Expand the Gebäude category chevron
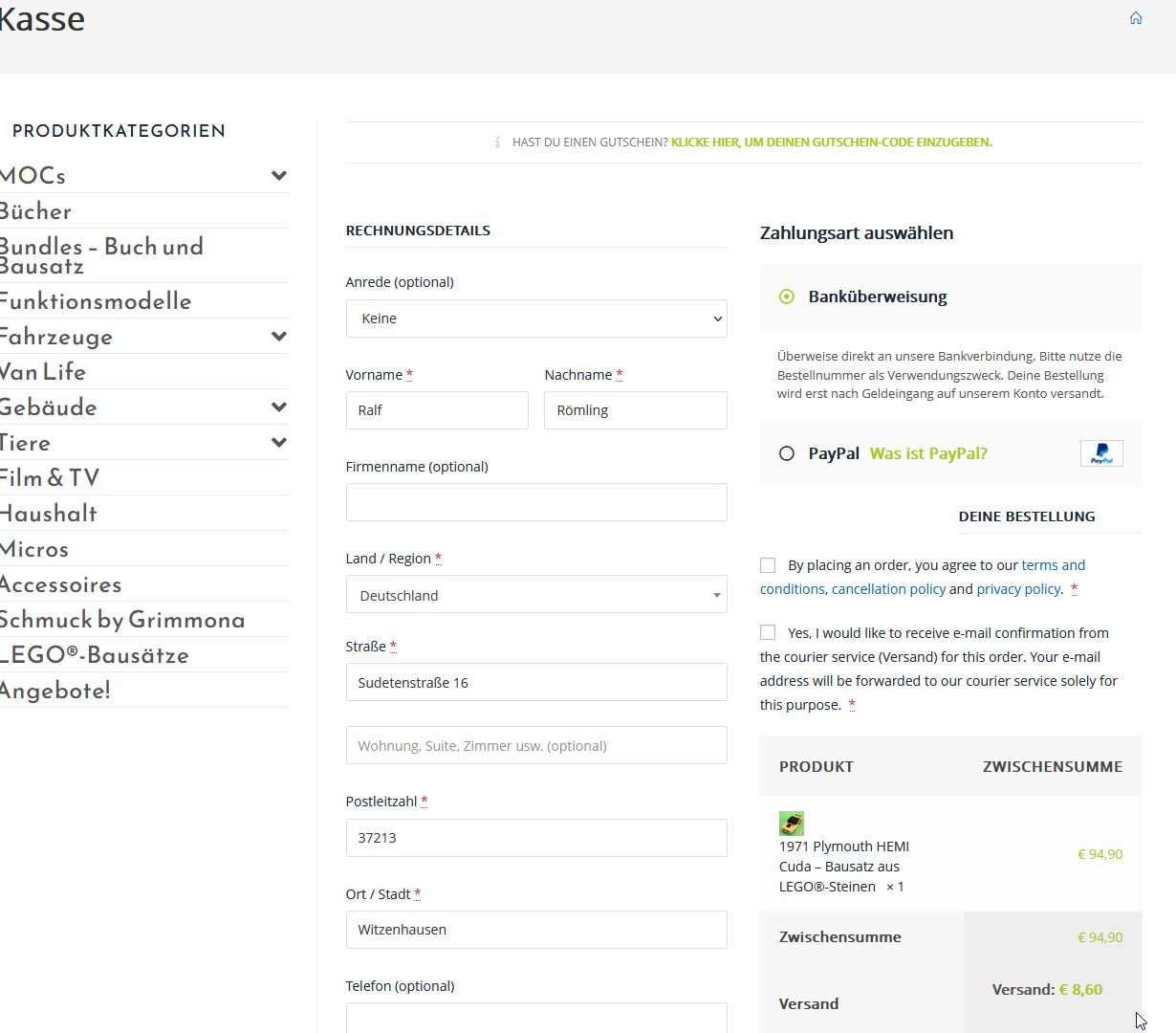This screenshot has height=1033, width=1176. (279, 407)
